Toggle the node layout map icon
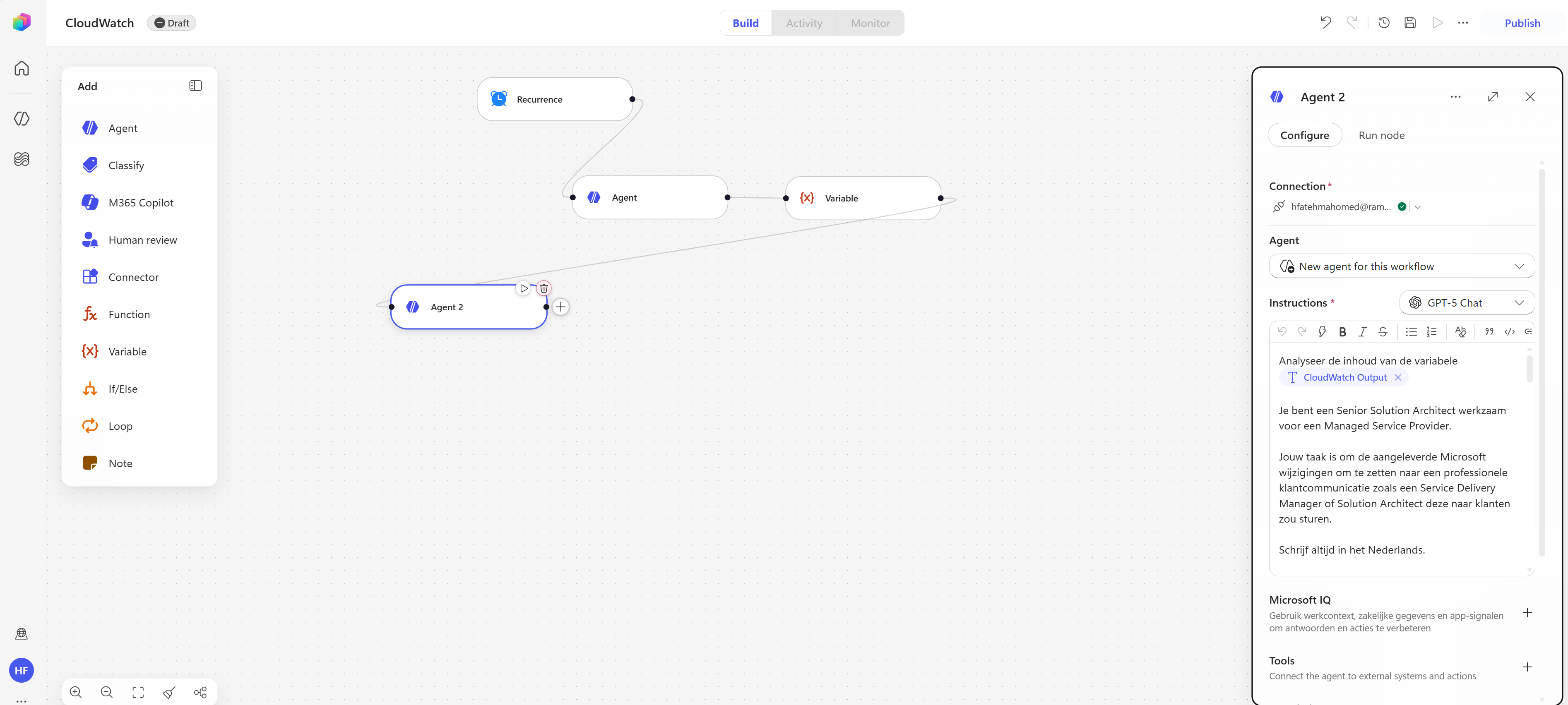Viewport: 1568px width, 705px height. pos(200,692)
